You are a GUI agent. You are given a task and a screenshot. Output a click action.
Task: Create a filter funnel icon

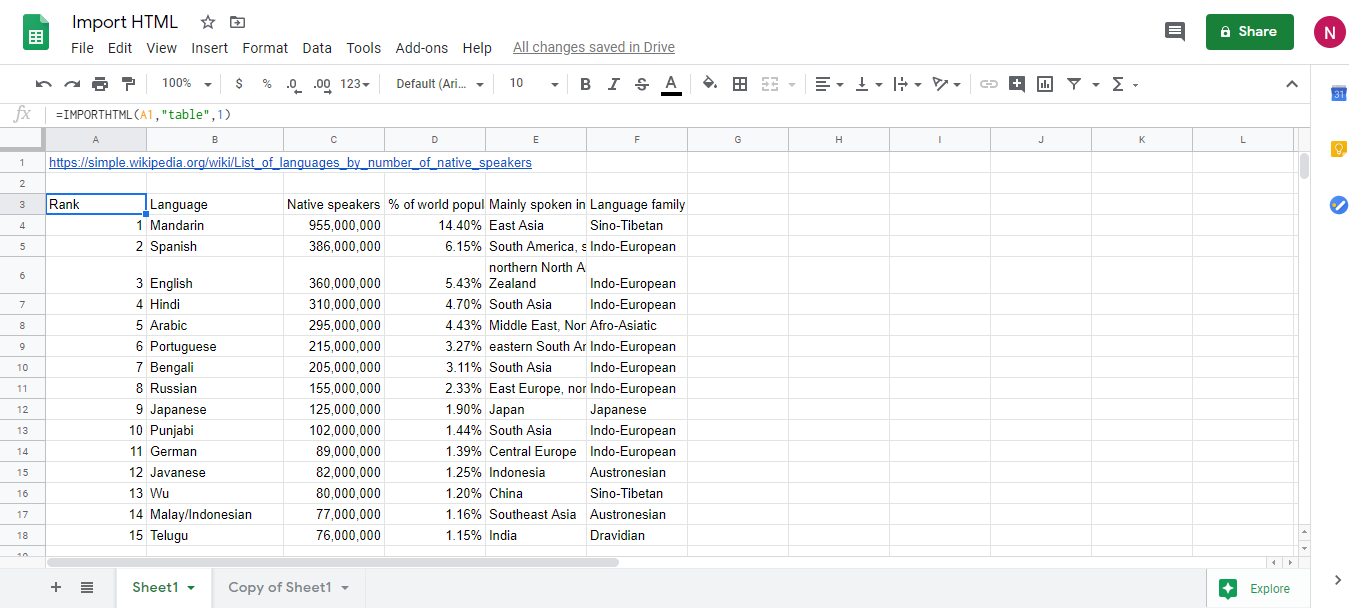(x=1074, y=84)
